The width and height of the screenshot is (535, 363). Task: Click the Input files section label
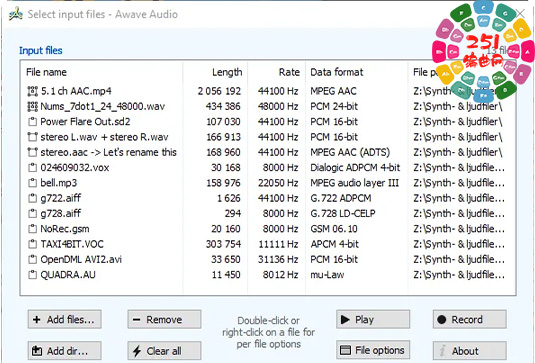41,50
